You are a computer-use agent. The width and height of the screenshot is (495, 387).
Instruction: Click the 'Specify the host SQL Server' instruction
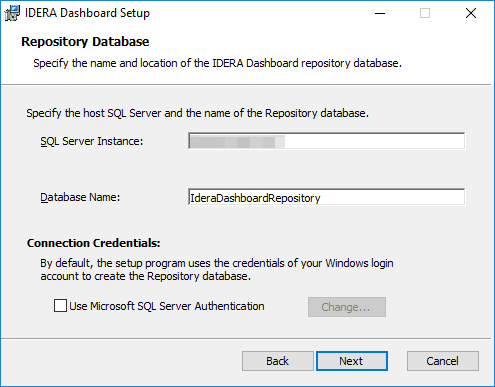[x=198, y=113]
